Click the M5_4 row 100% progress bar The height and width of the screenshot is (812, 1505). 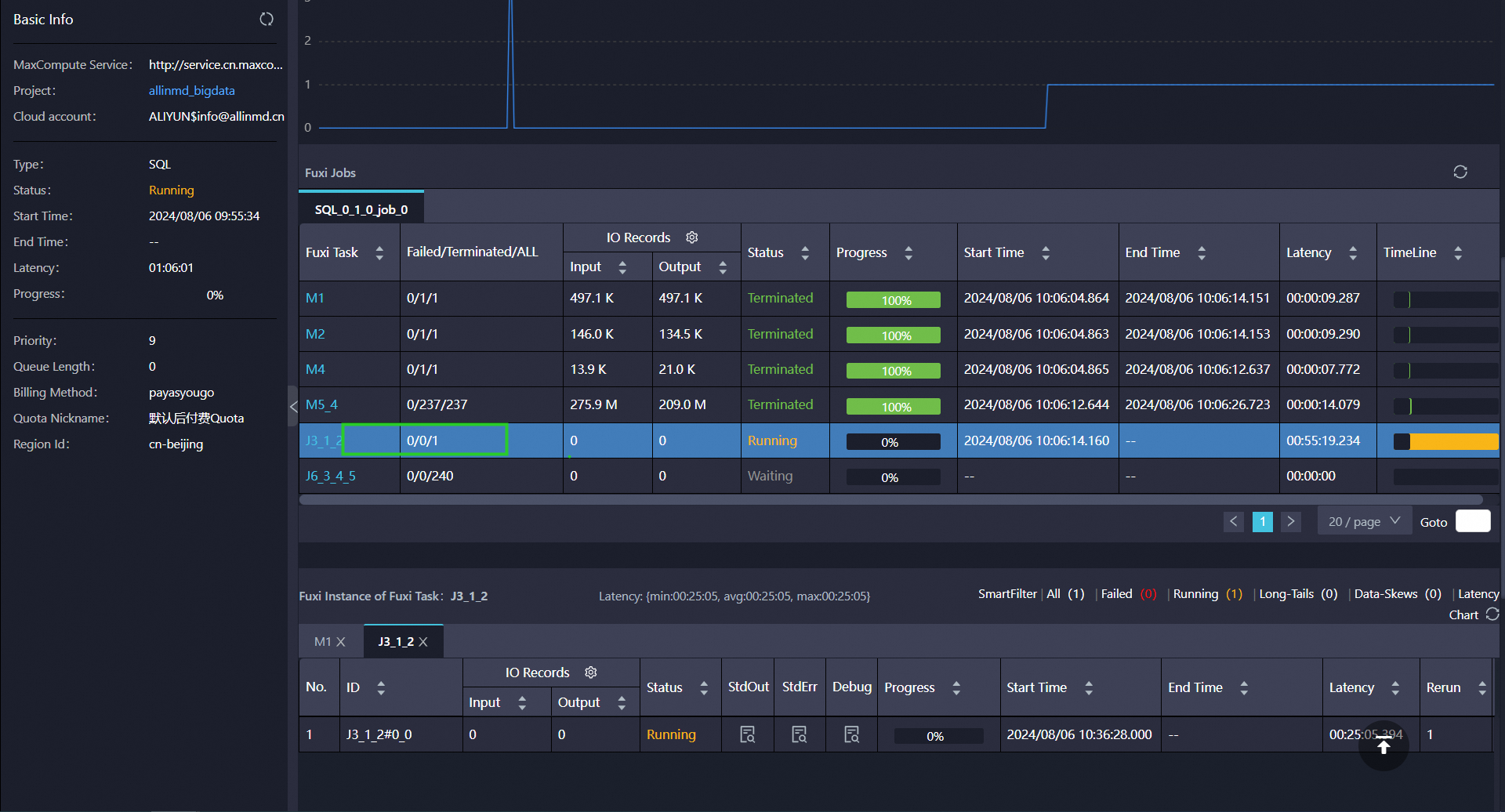893,406
